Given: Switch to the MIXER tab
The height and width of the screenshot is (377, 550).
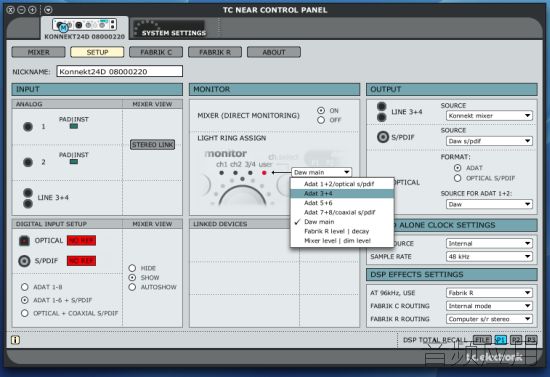Looking at the screenshot, I should coord(38,52).
